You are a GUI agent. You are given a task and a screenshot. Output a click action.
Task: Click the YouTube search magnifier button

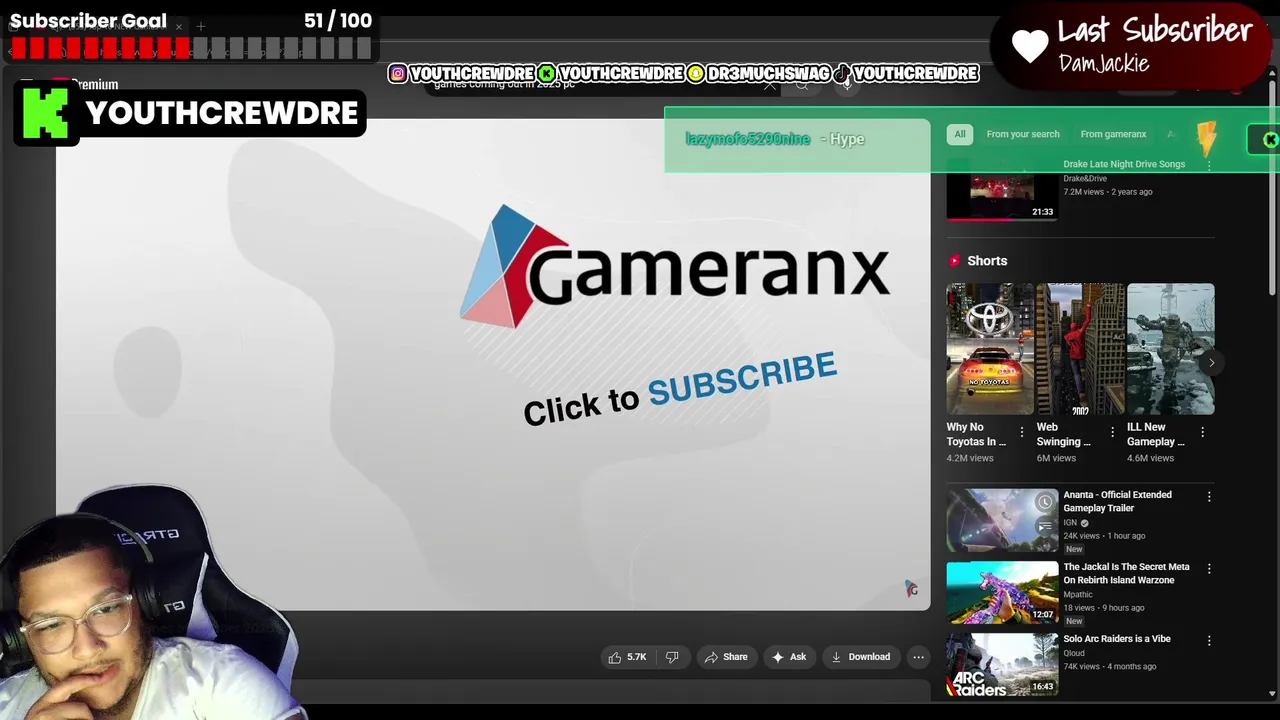[801, 85]
